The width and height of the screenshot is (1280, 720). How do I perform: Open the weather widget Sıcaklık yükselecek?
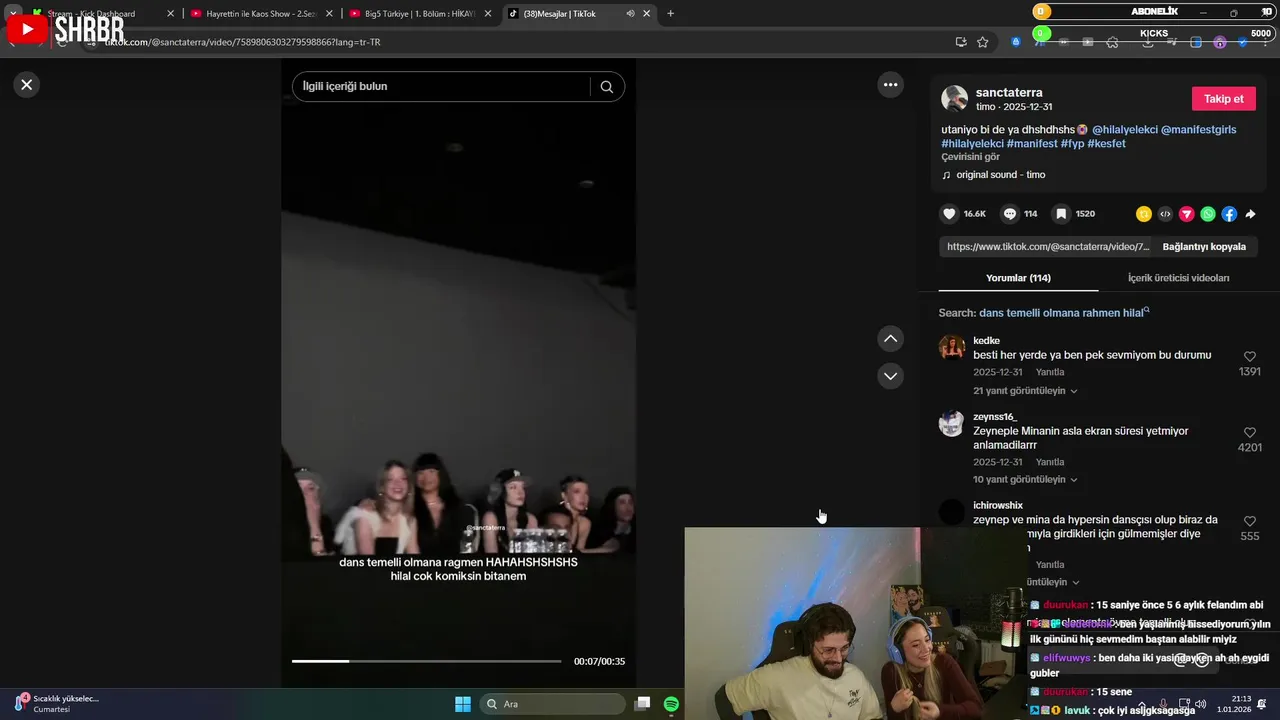pyautogui.click(x=56, y=703)
